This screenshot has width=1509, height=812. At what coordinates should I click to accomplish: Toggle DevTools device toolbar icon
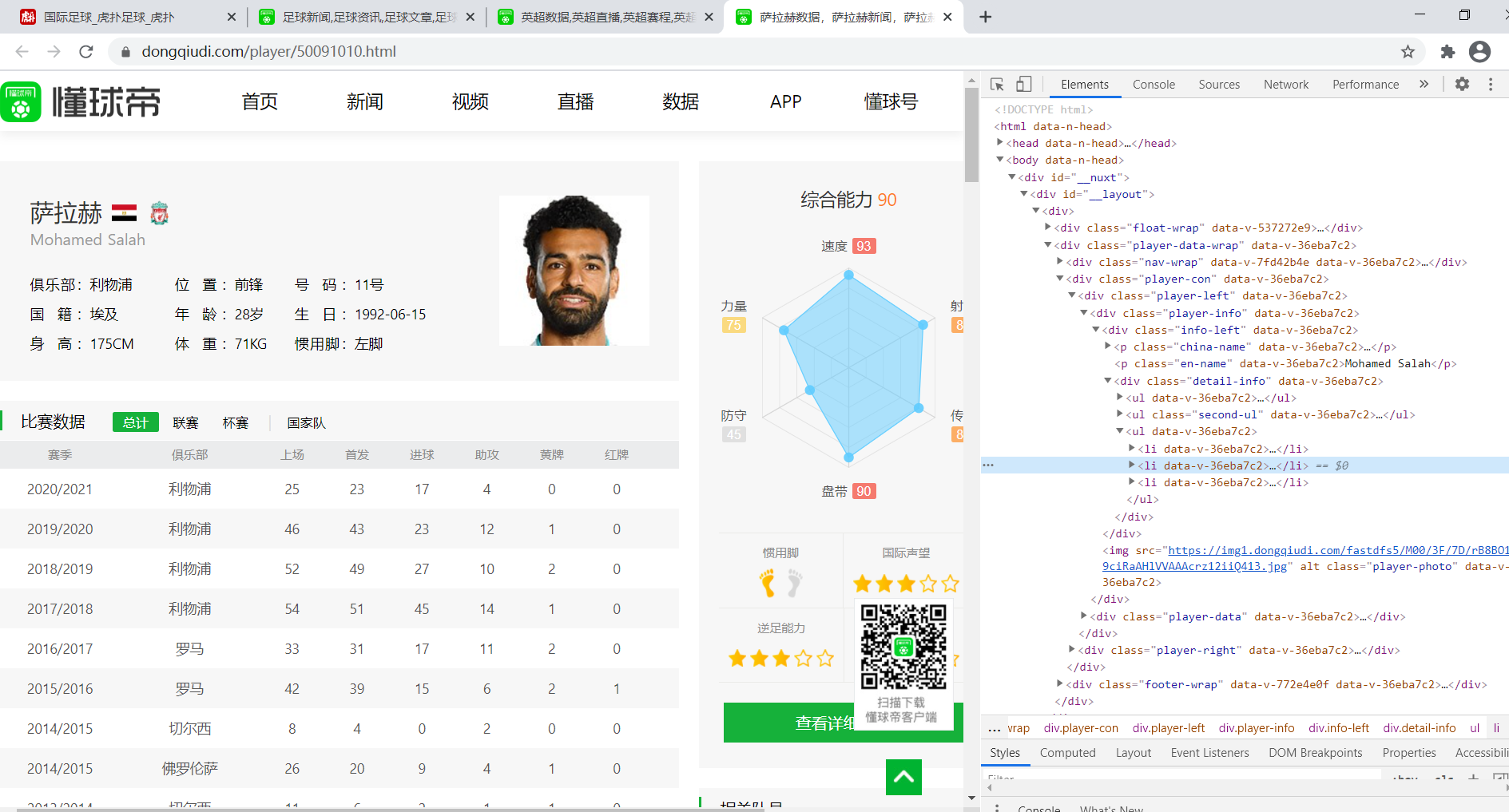(1023, 84)
